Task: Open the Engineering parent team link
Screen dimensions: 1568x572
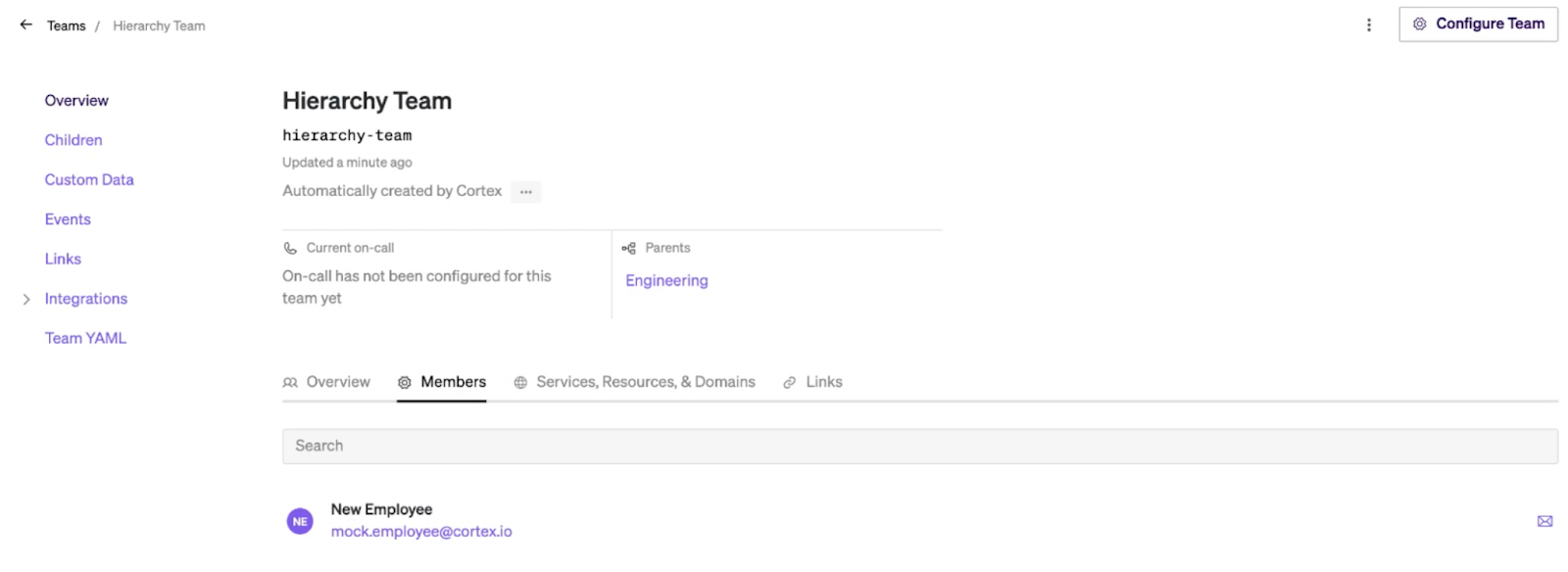Action: coord(666,280)
